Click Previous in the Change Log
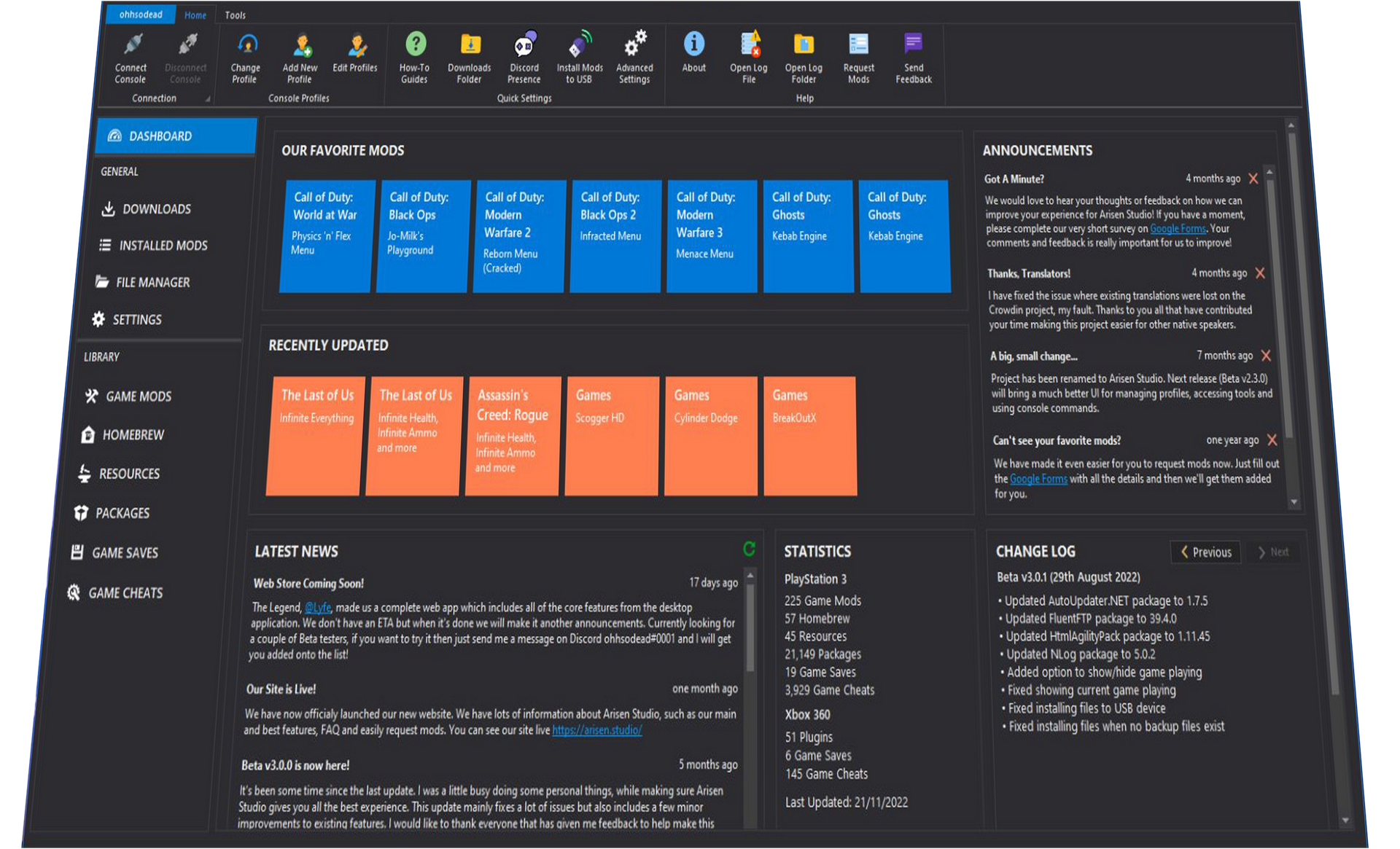 click(x=1205, y=552)
